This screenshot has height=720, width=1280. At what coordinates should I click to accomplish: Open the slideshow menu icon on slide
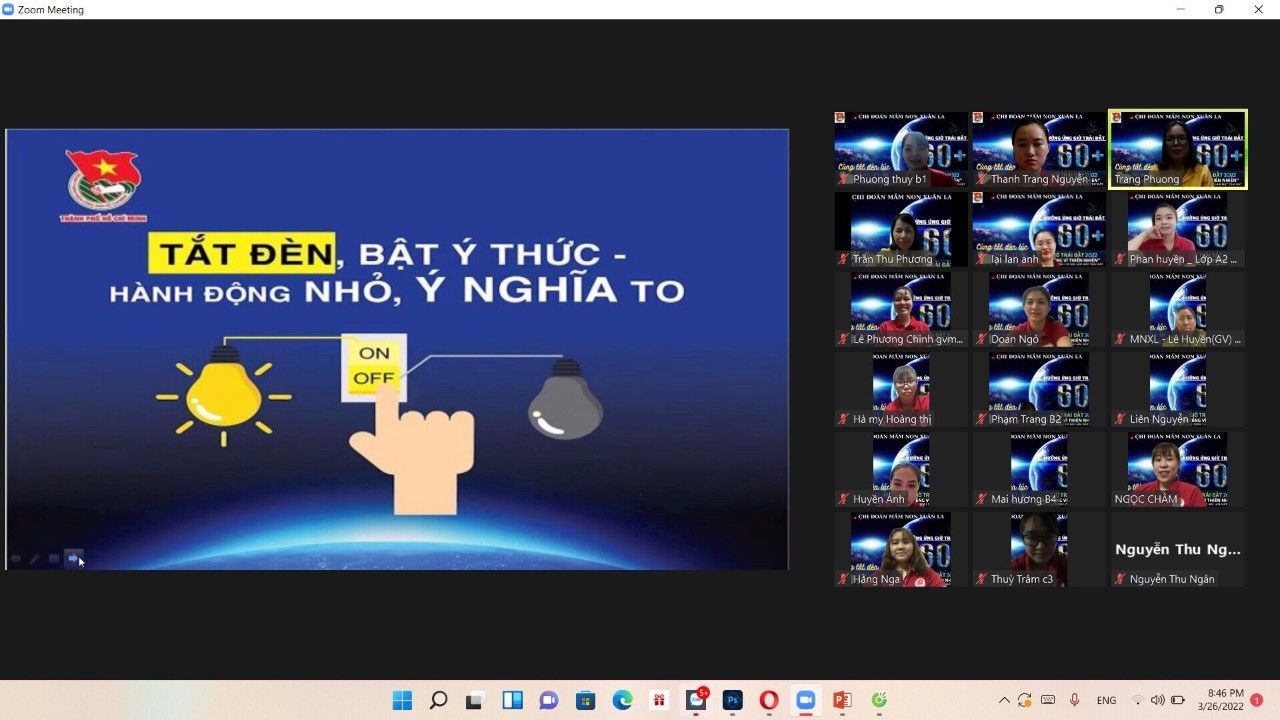[x=54, y=559]
